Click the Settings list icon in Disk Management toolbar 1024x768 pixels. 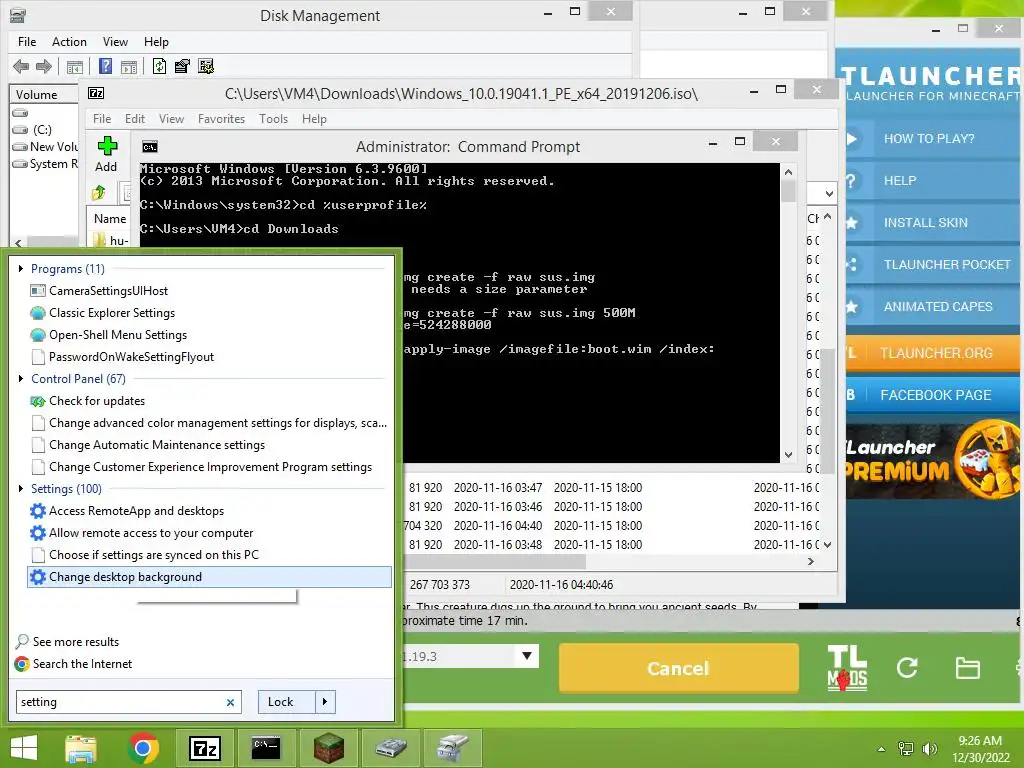click(206, 66)
